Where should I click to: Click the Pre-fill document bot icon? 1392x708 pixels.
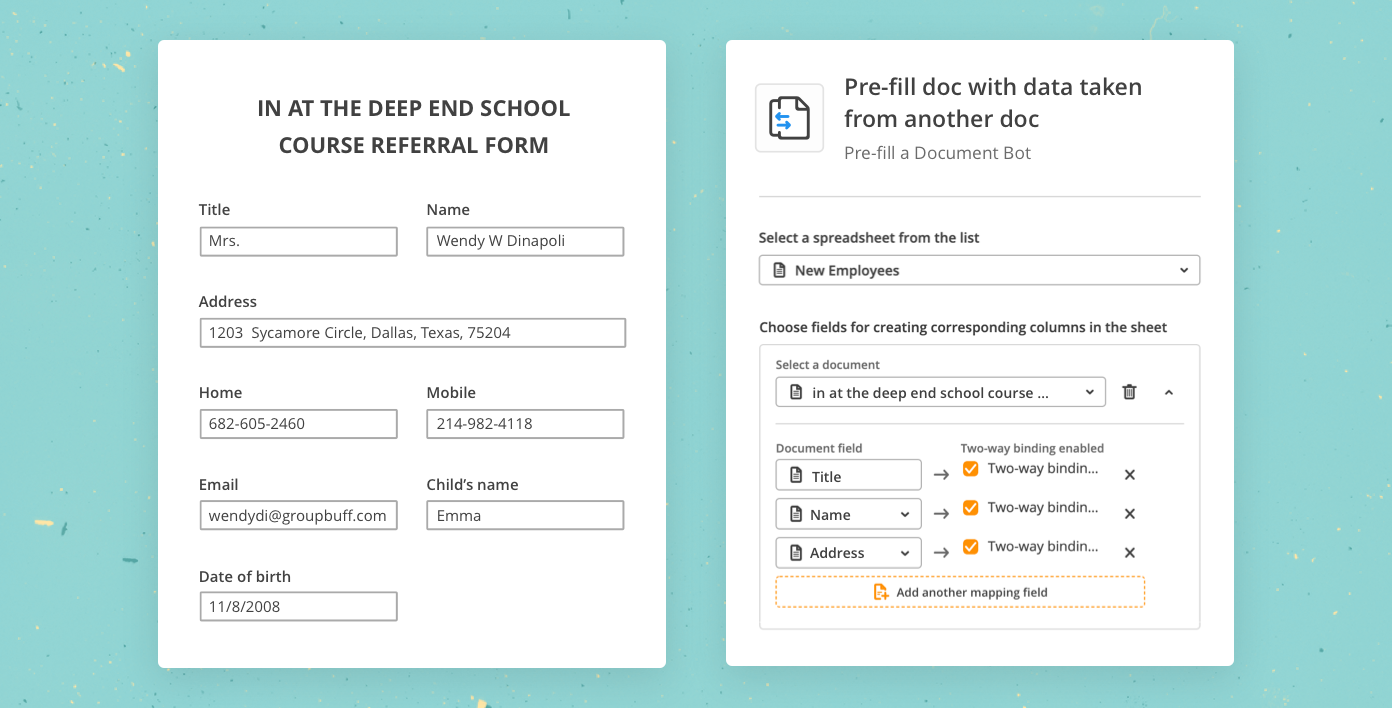(x=789, y=118)
